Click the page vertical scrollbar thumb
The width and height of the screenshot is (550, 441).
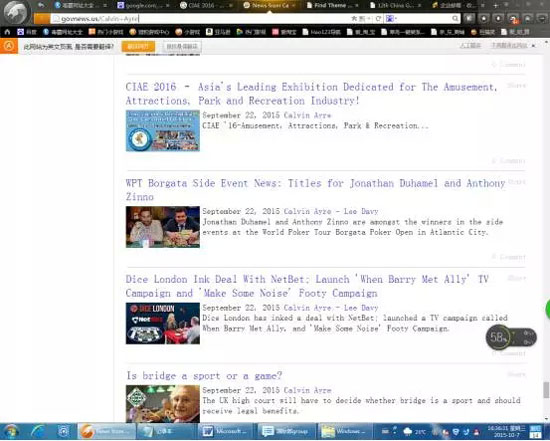click(x=546, y=390)
